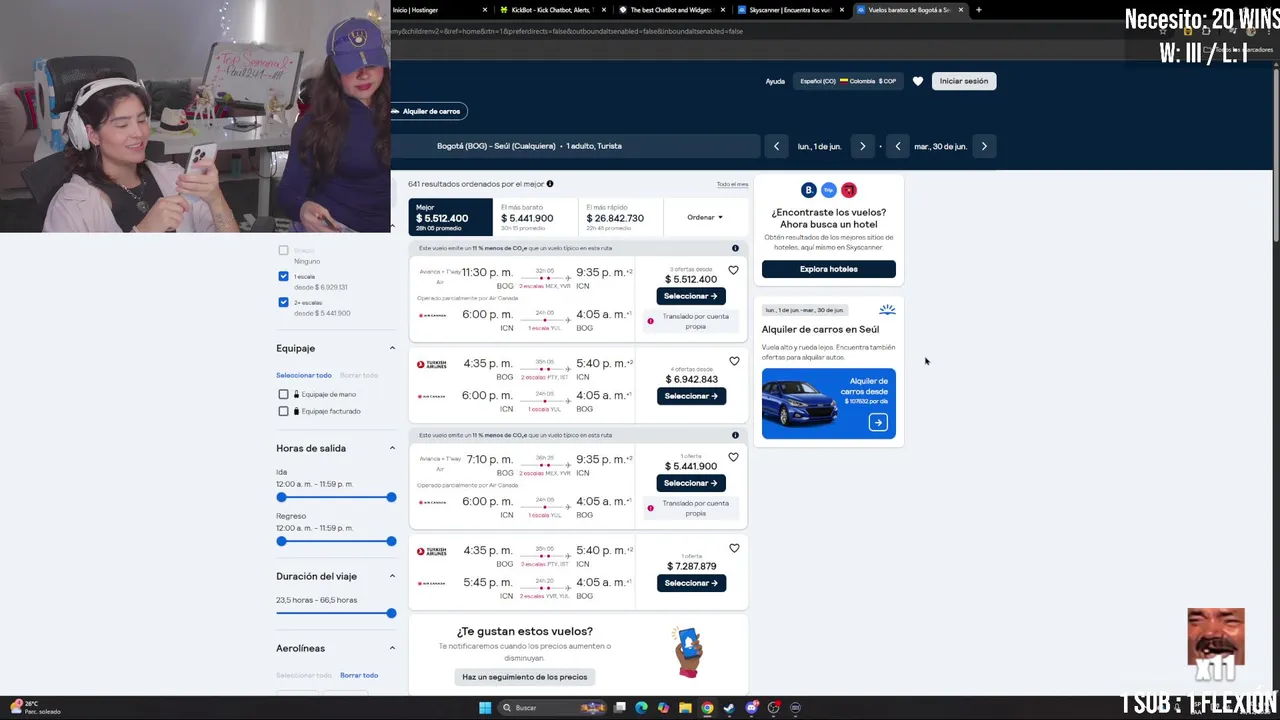1280x720 pixels.
Task: Check Equipaje de mano option
Action: click(283, 394)
